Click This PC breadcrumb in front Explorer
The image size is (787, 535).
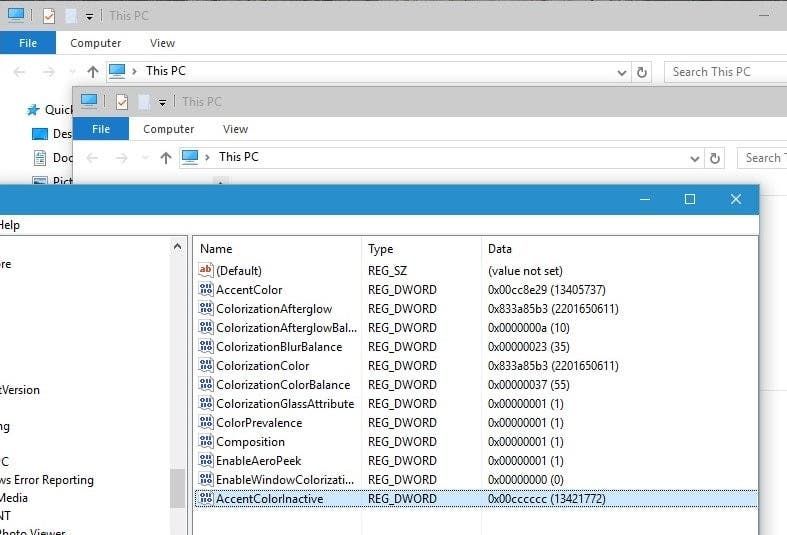(238, 157)
